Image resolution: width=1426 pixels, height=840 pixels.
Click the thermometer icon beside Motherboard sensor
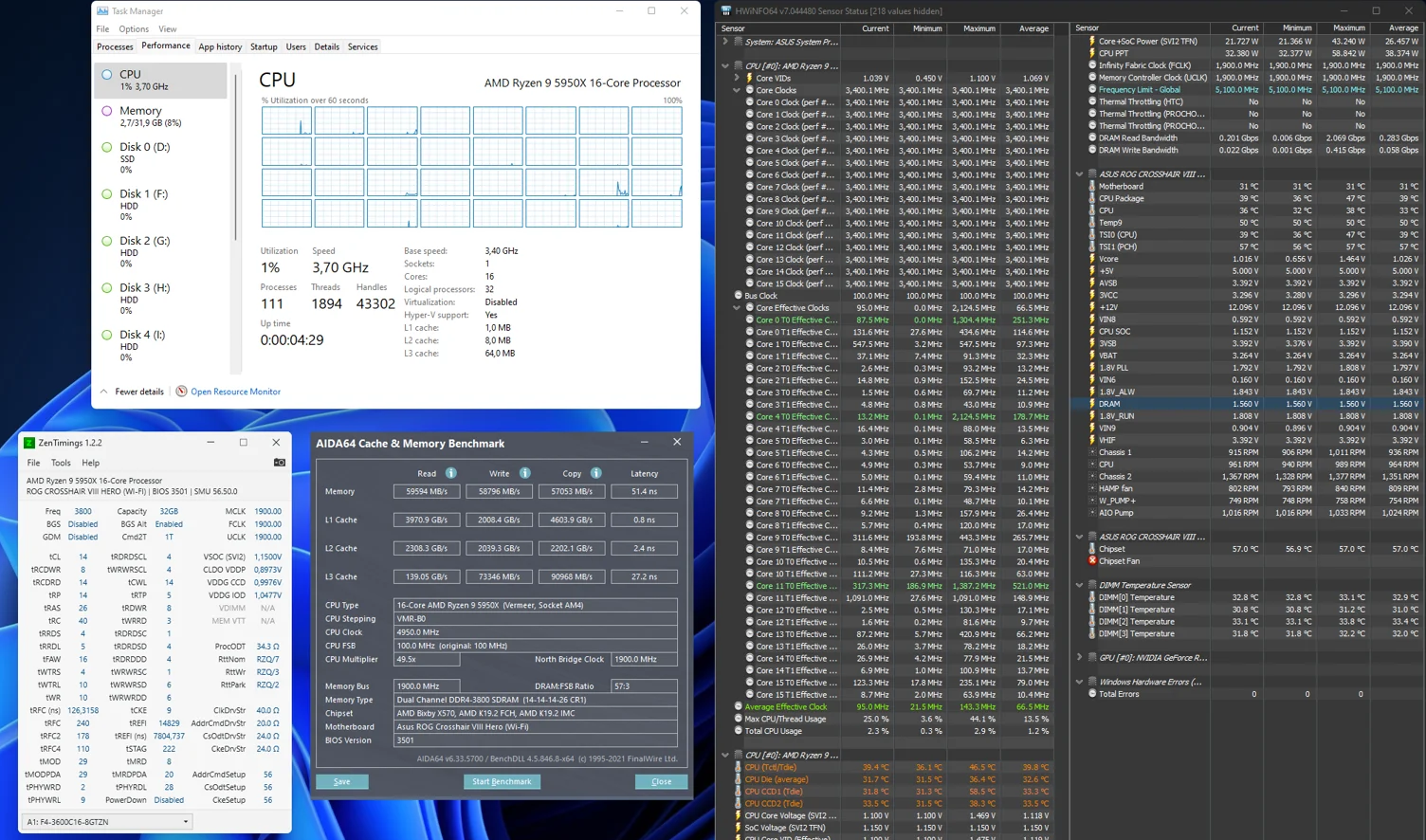[x=1092, y=187]
